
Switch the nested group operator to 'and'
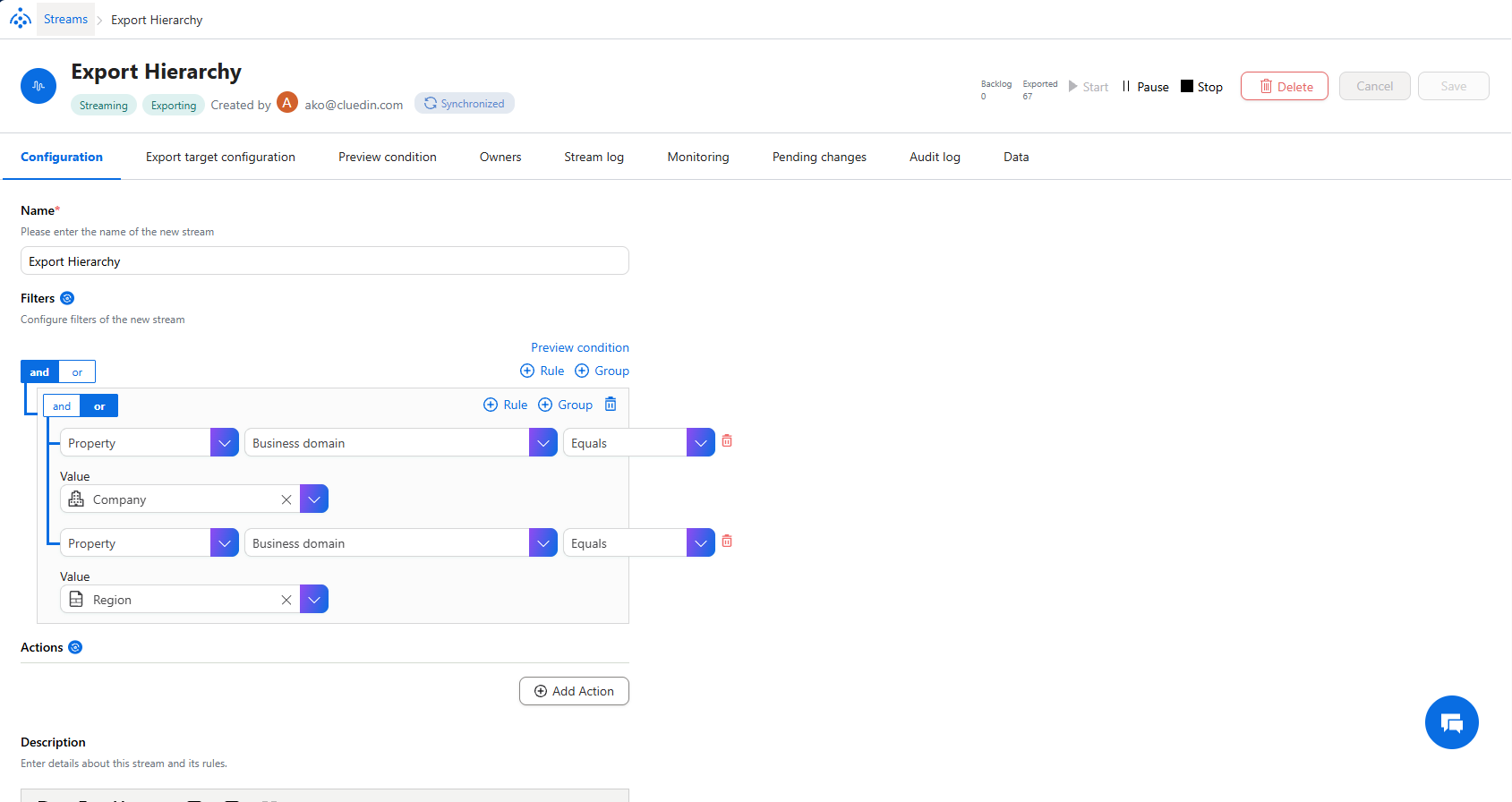pyautogui.click(x=62, y=406)
